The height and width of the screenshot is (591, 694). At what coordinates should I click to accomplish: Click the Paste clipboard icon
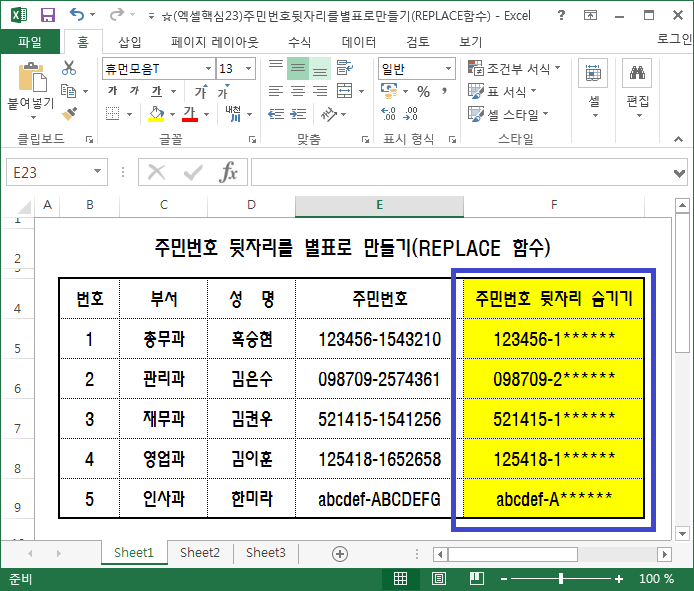pyautogui.click(x=32, y=77)
